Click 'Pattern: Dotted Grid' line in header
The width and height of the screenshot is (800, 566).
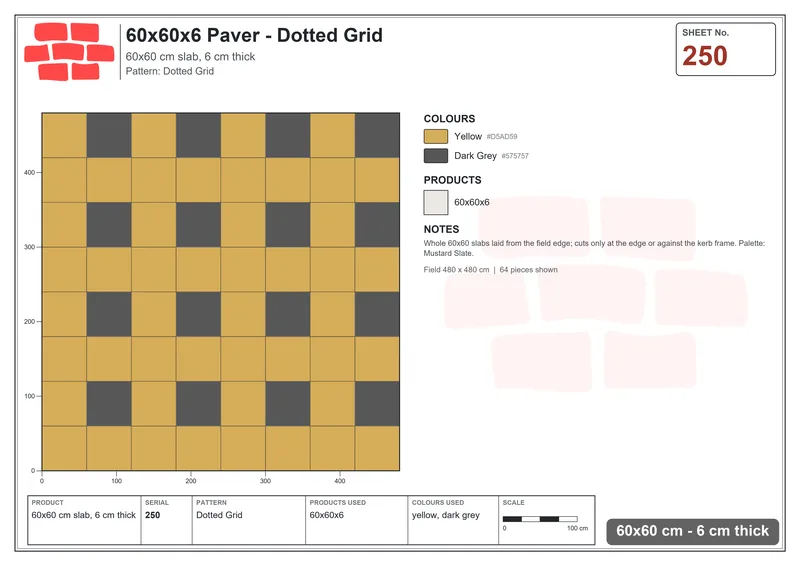click(170, 71)
